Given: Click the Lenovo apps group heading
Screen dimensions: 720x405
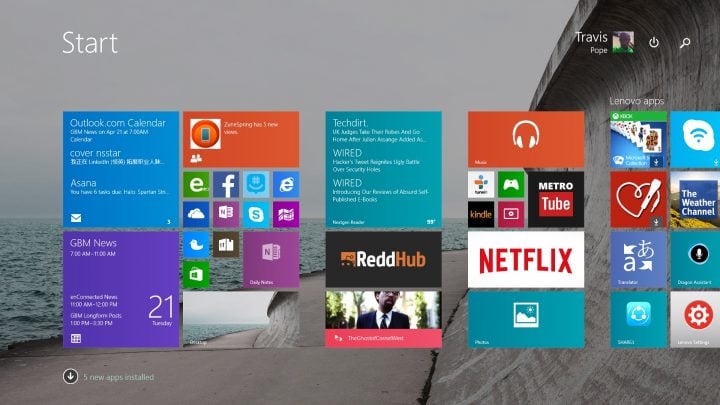Looking at the screenshot, I should coord(636,101).
